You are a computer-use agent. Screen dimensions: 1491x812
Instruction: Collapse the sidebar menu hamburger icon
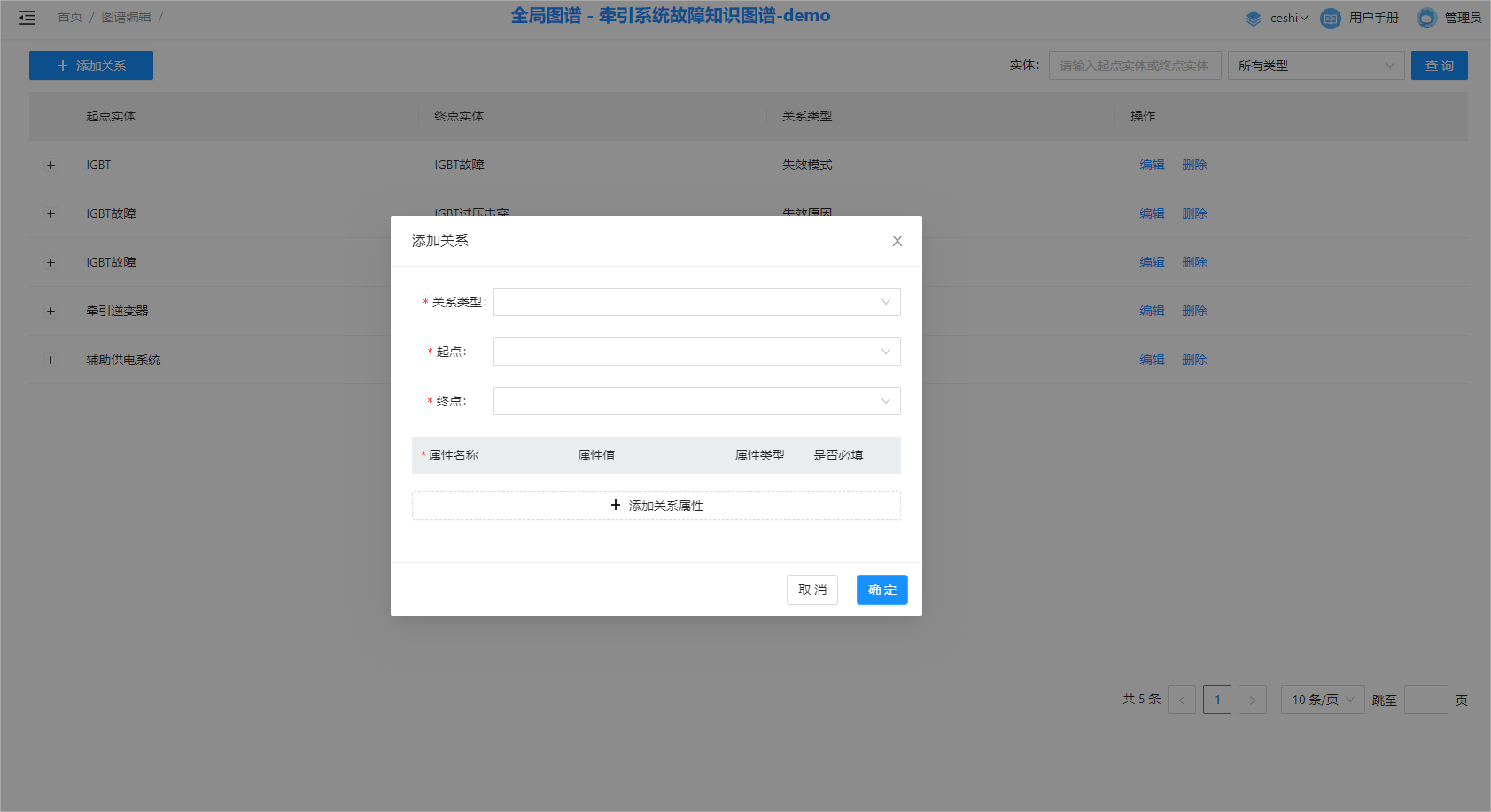pyautogui.click(x=27, y=18)
